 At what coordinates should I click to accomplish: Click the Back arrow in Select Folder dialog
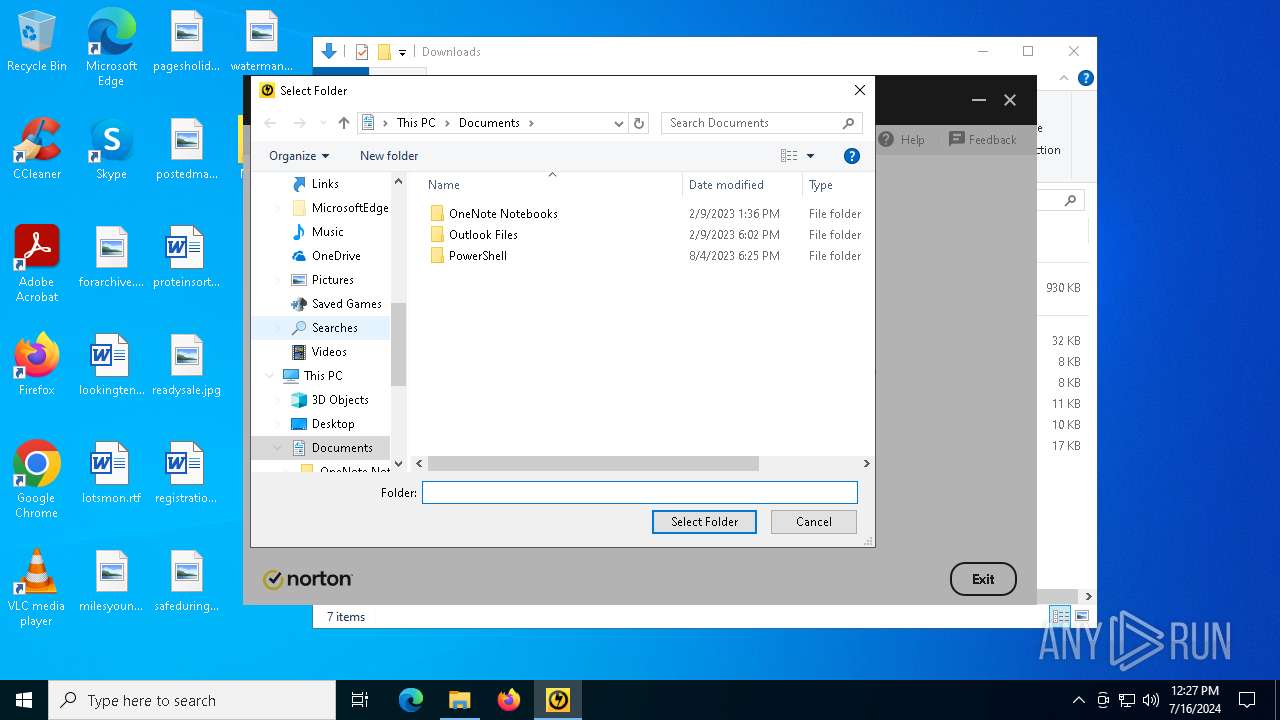tap(270, 123)
